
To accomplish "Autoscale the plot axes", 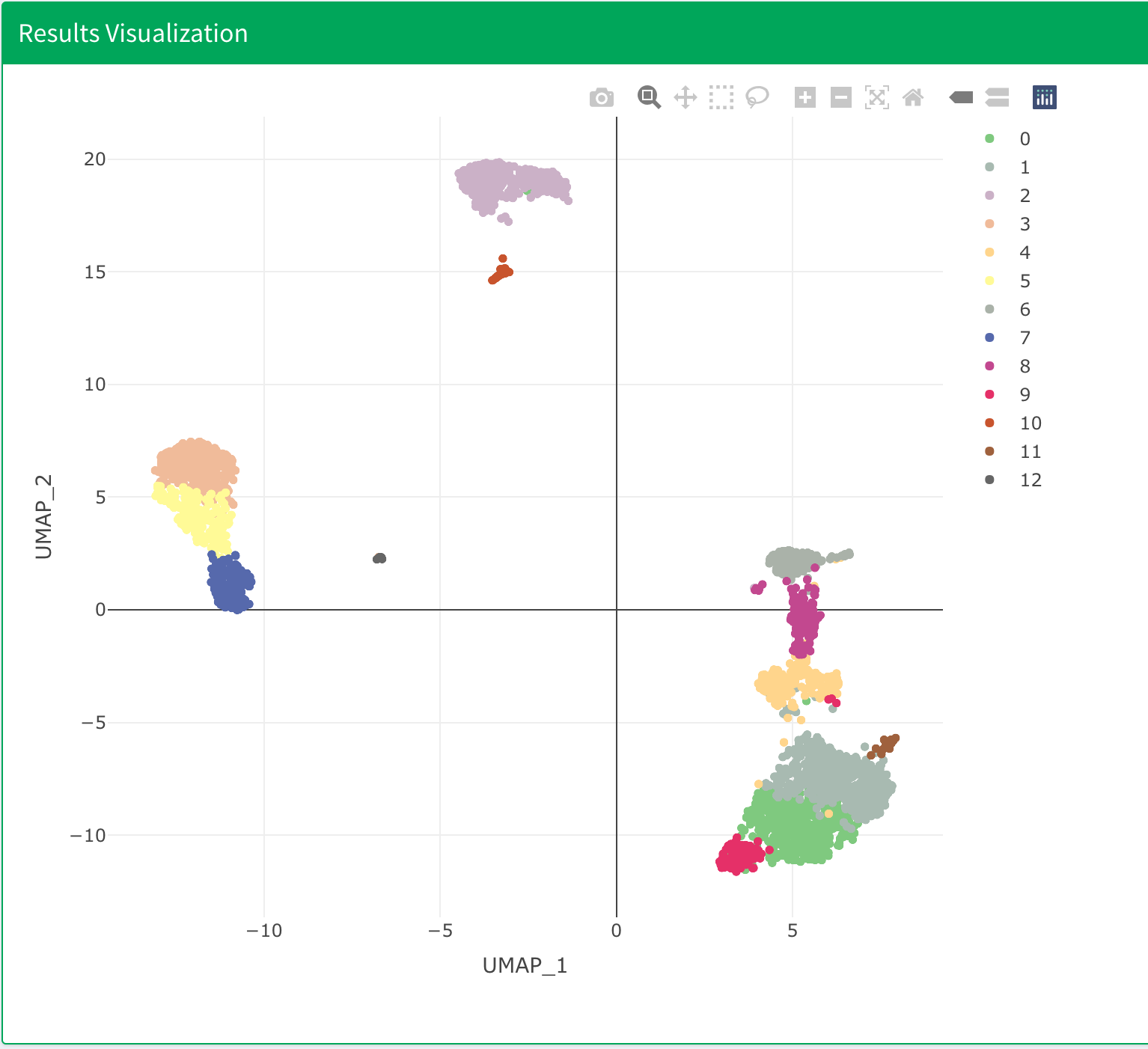I will pyautogui.click(x=877, y=97).
